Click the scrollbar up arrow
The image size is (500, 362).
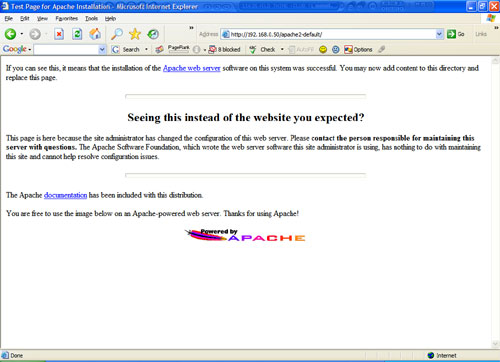[x=495, y=61]
